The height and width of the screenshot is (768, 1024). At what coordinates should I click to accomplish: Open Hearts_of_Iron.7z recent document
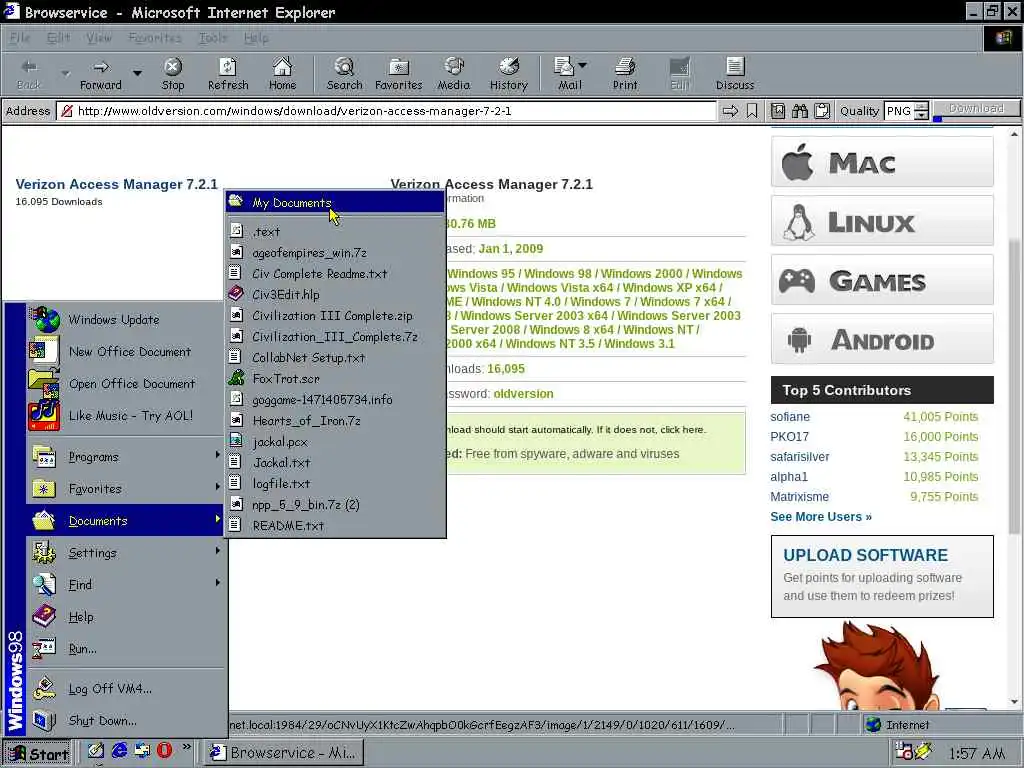(x=335, y=421)
